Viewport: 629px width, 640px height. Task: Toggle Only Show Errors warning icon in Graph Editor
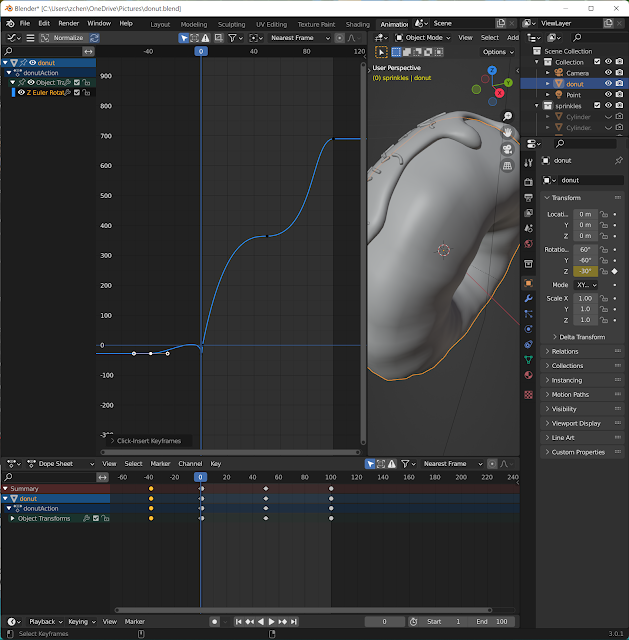(205, 38)
